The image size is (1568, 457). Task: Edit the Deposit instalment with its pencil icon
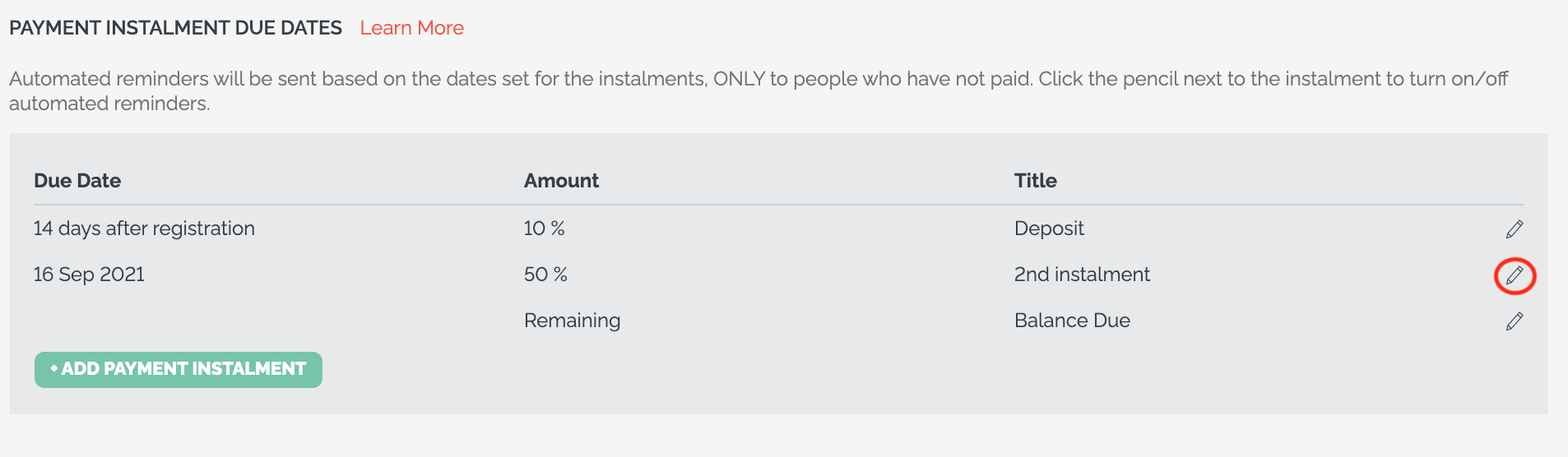1515,229
